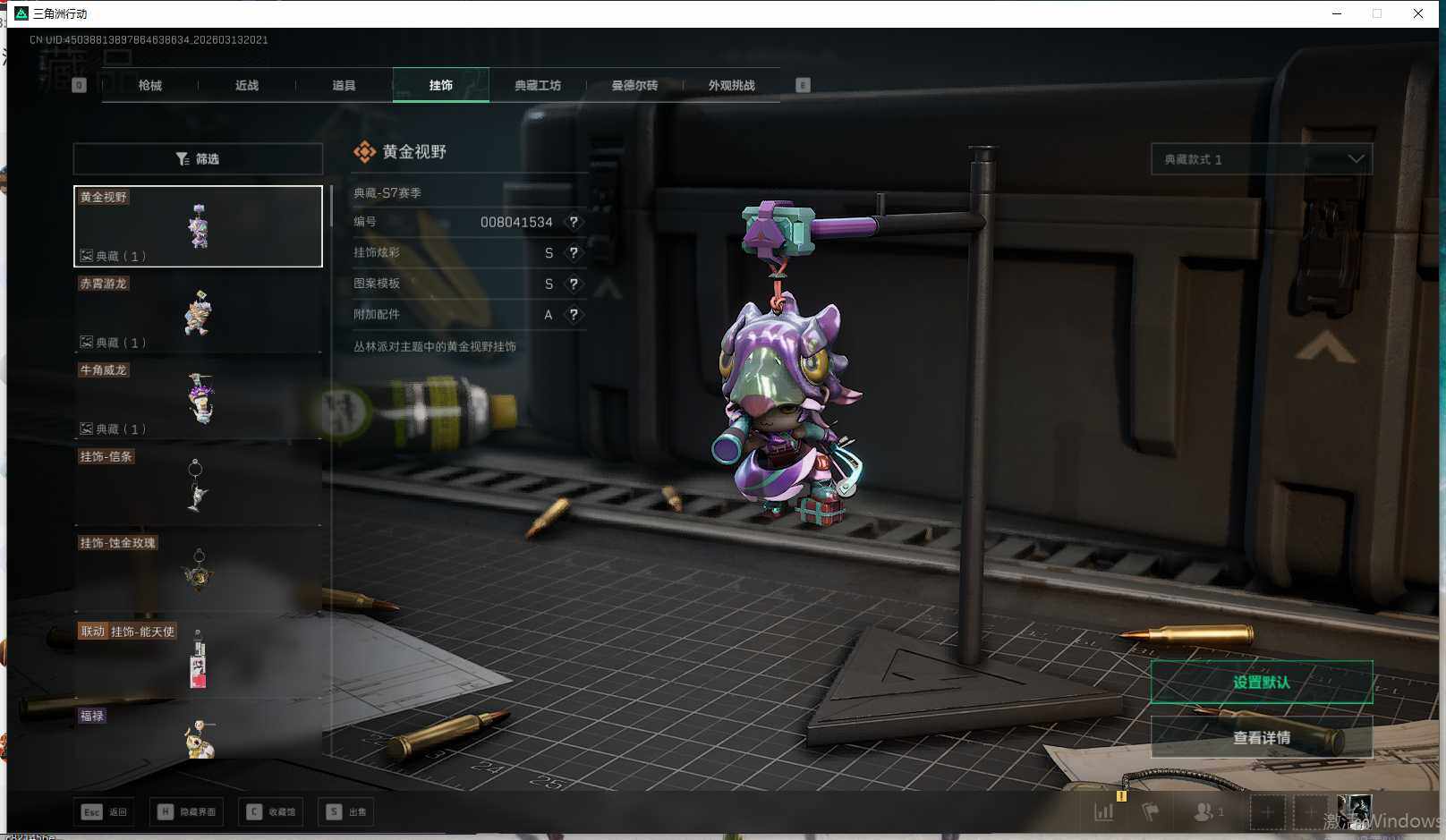
Task: Click the 典藏 badge icon on 牛角威龙
Action: click(87, 429)
